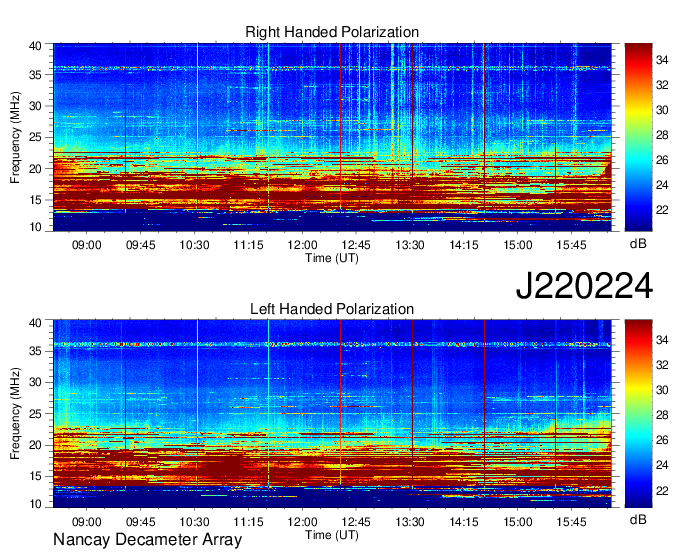
Task: Click the 20 frequency tick on Left Handed plot
Action: 35,445
